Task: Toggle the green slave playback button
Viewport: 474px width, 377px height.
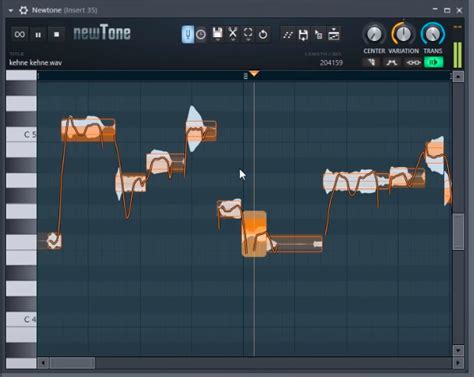Action: (434, 62)
